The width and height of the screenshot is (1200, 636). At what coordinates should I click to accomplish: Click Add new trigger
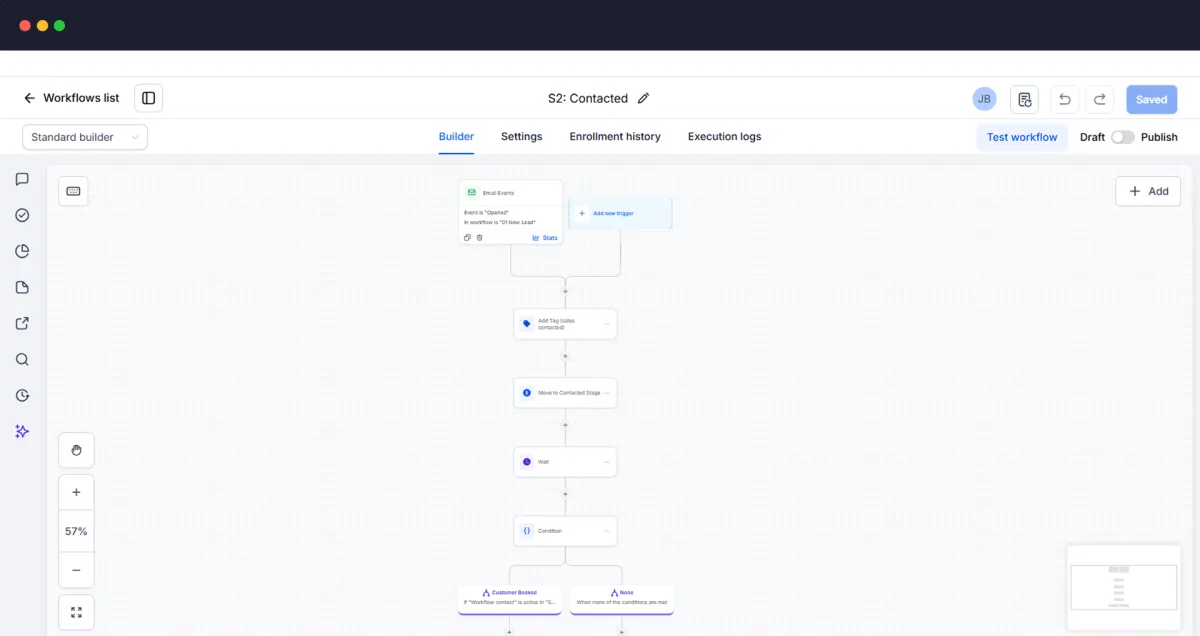pos(620,213)
